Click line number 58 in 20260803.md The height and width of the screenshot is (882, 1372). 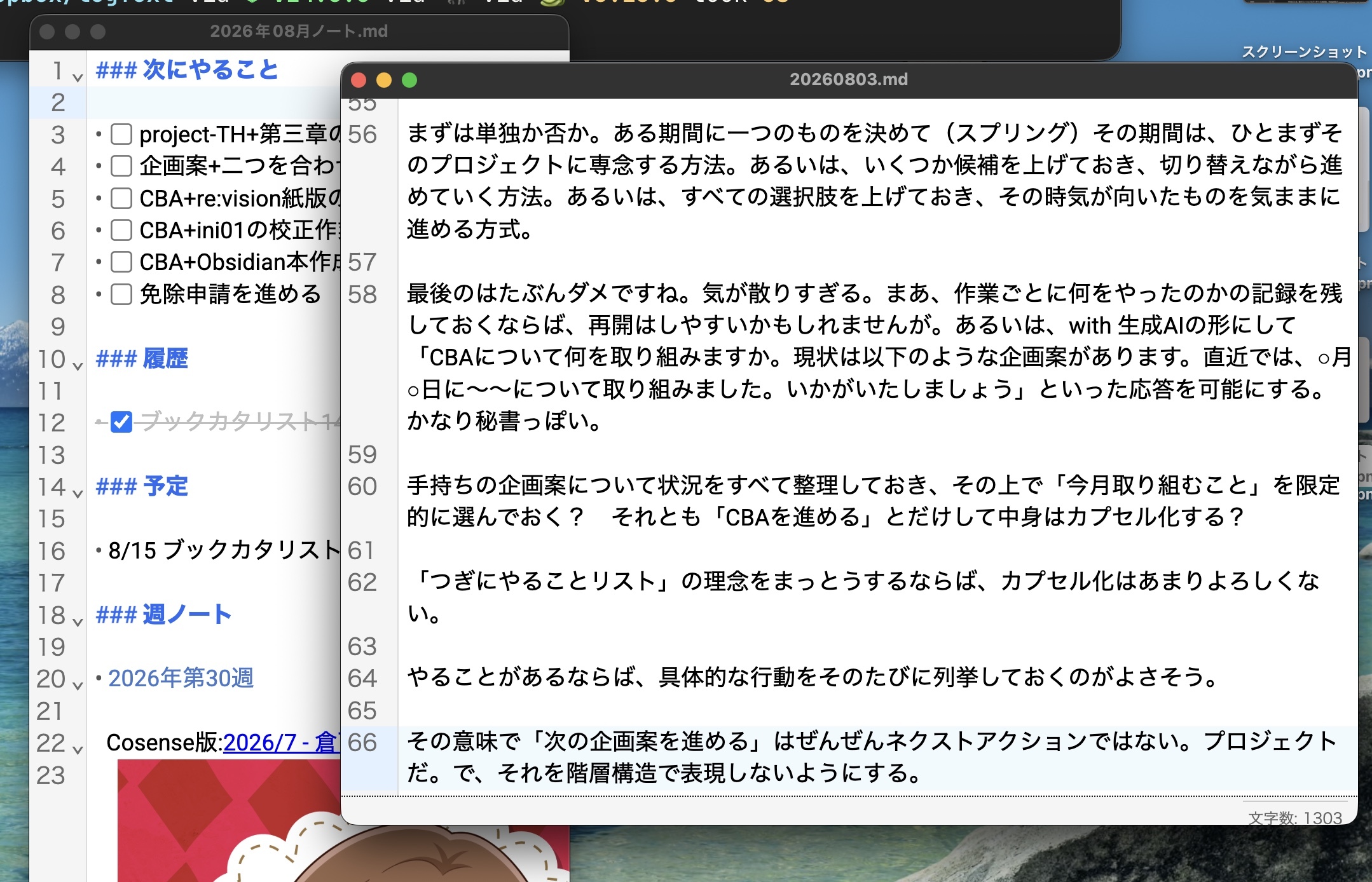(362, 294)
